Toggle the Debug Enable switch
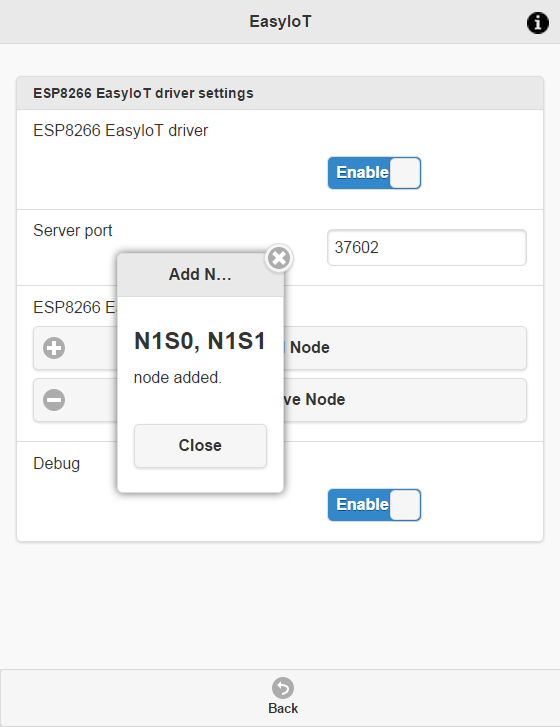The width and height of the screenshot is (560, 727). tap(375, 505)
